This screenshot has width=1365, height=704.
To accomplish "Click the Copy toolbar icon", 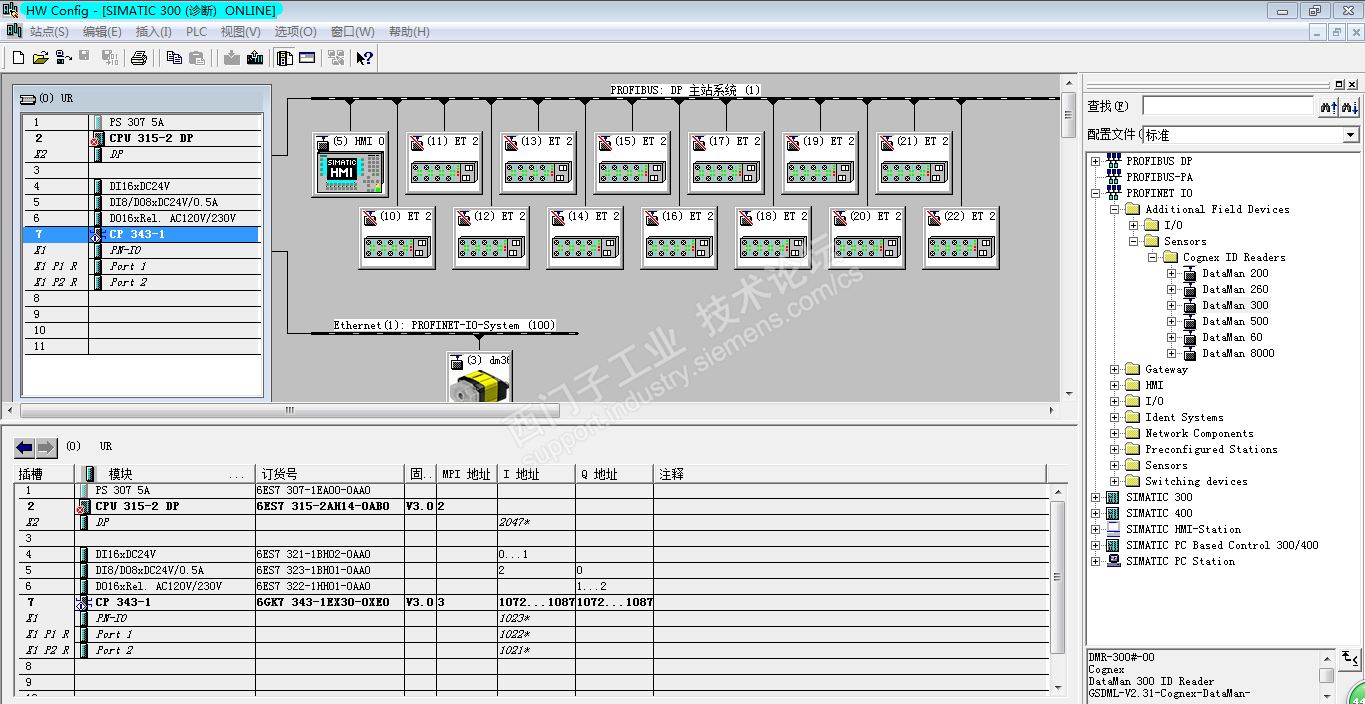I will click(174, 58).
